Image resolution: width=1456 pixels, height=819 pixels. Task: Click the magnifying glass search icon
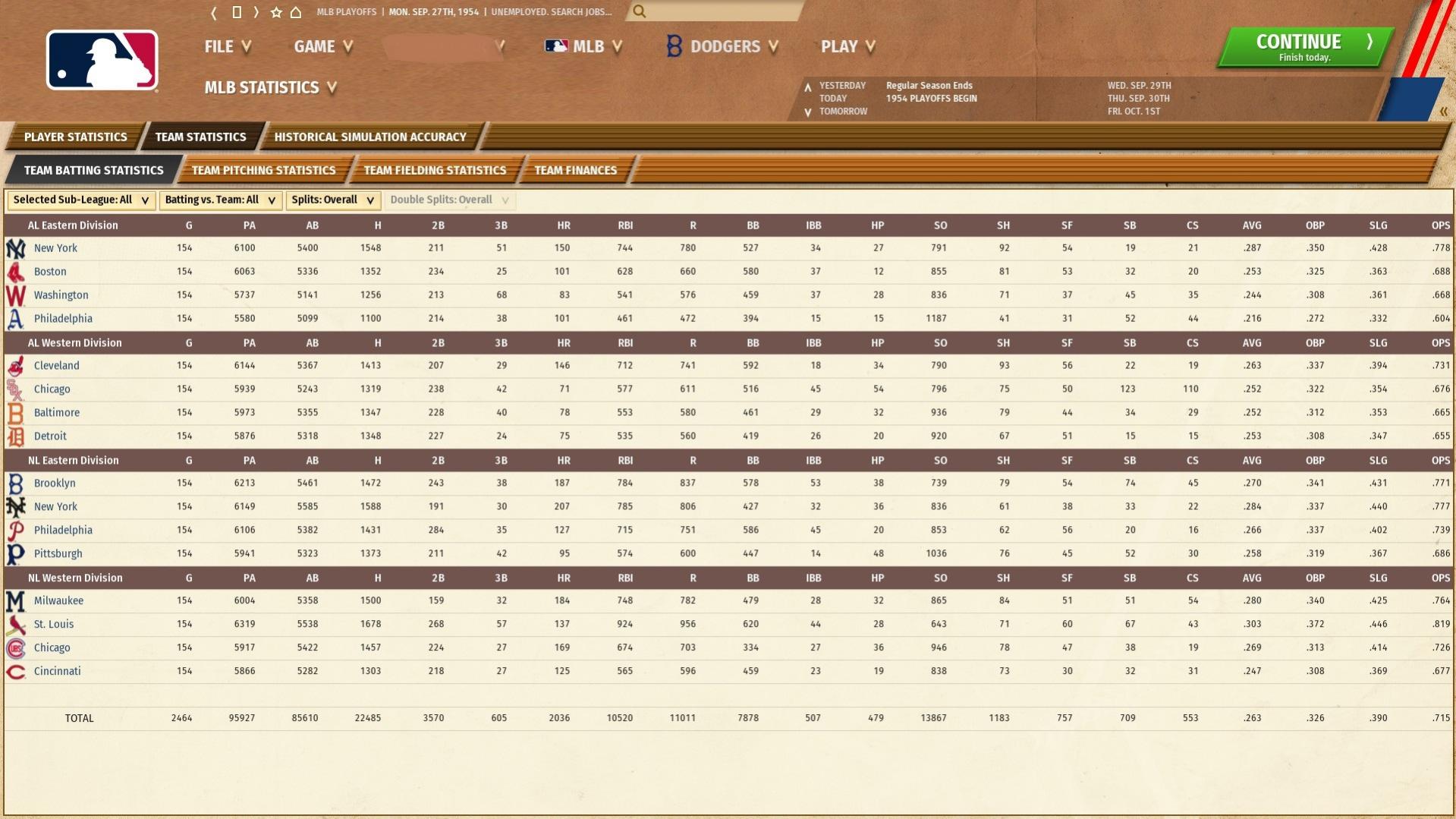point(640,11)
